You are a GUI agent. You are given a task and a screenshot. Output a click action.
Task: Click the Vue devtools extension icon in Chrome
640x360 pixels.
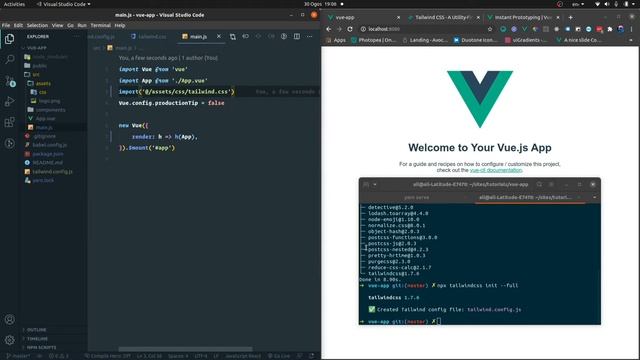coord(524,29)
